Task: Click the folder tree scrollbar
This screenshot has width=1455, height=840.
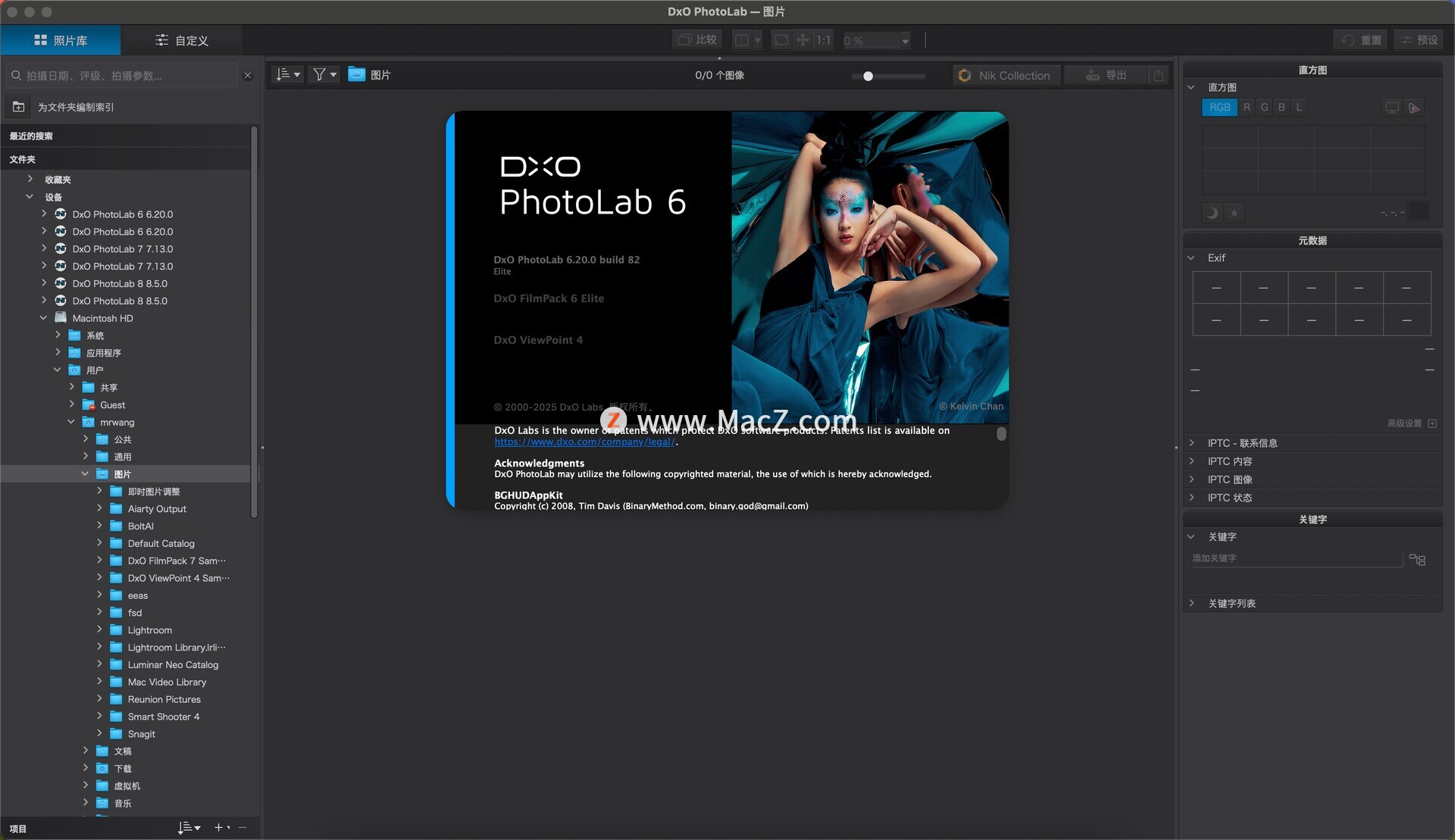Action: (x=254, y=322)
